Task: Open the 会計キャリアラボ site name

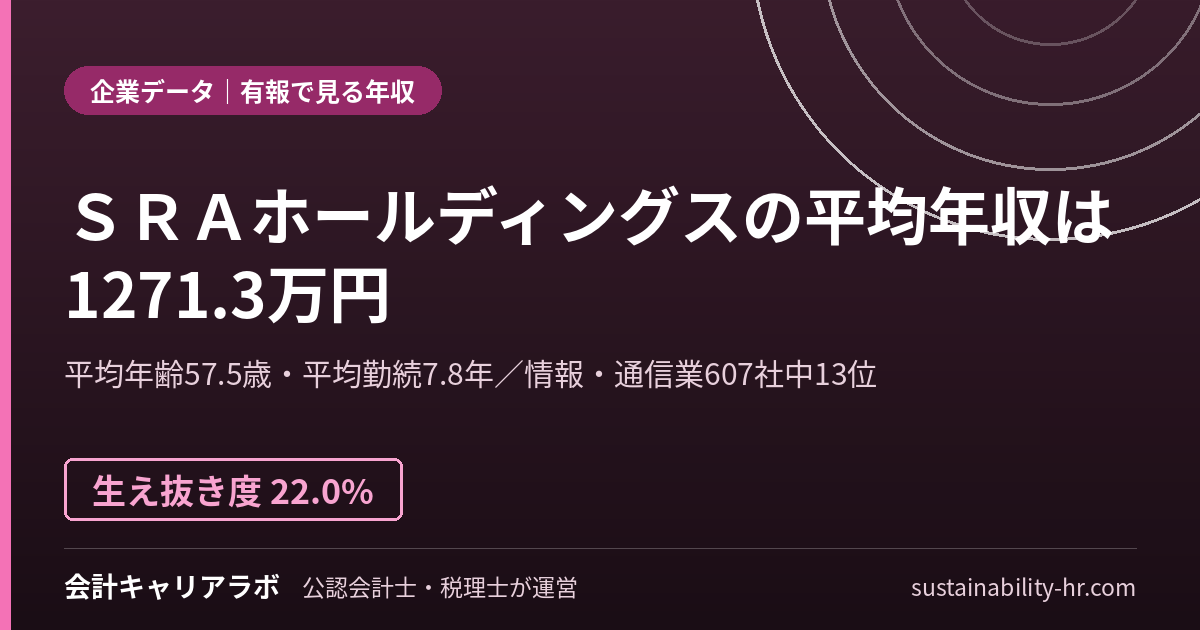Action: click(x=171, y=587)
